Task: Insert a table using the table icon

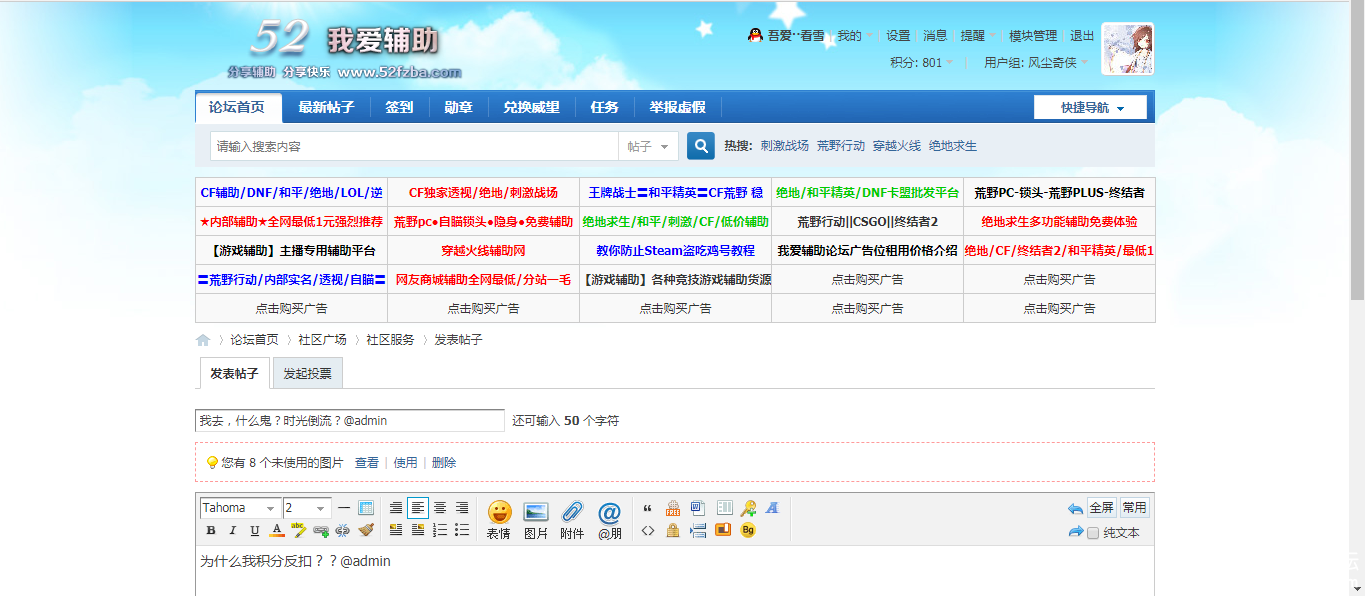Action: pyautogui.click(x=366, y=508)
